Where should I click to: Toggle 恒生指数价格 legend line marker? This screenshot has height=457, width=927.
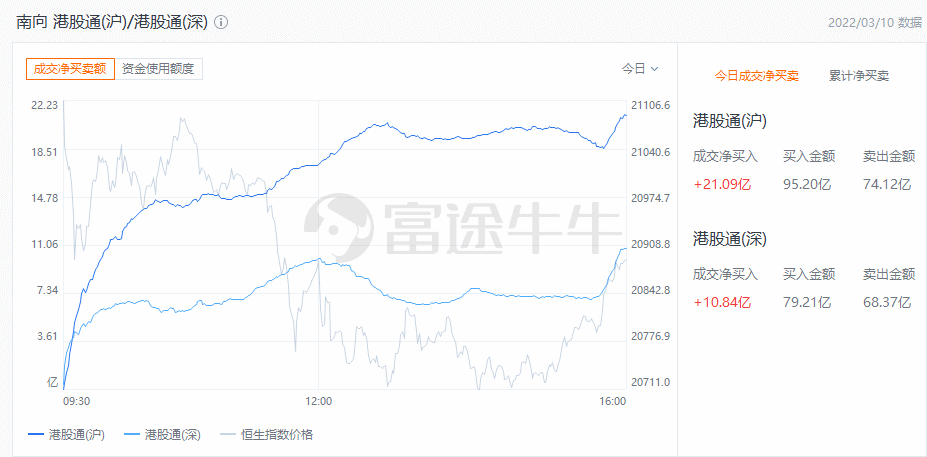pyautogui.click(x=228, y=435)
